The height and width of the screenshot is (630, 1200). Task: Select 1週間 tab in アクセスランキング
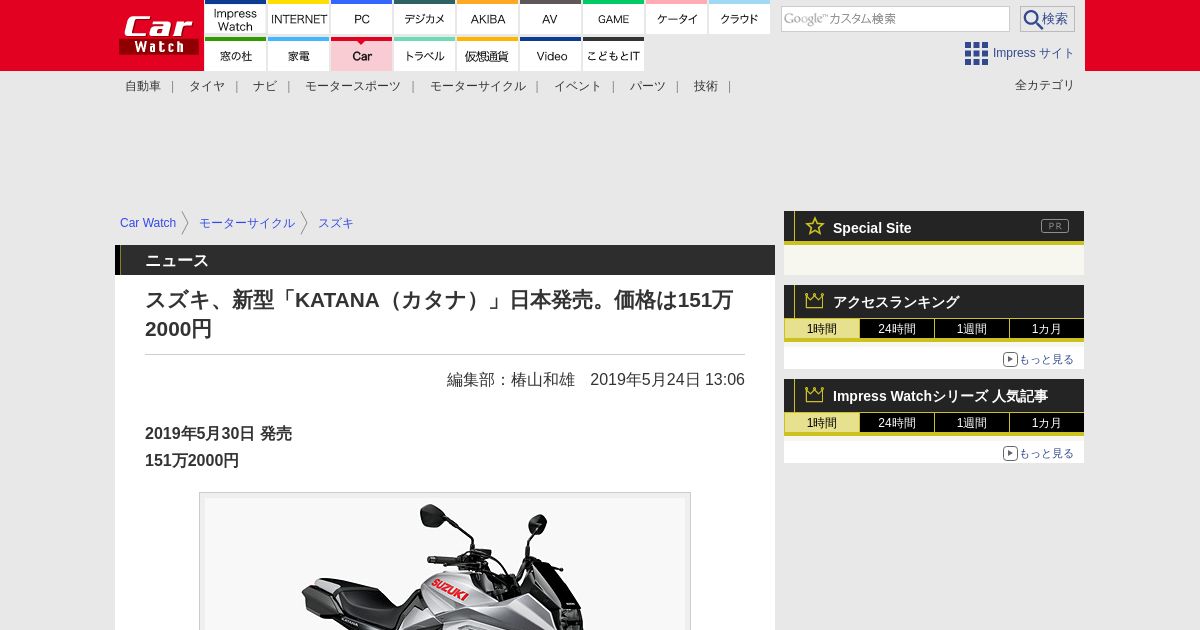(x=972, y=329)
